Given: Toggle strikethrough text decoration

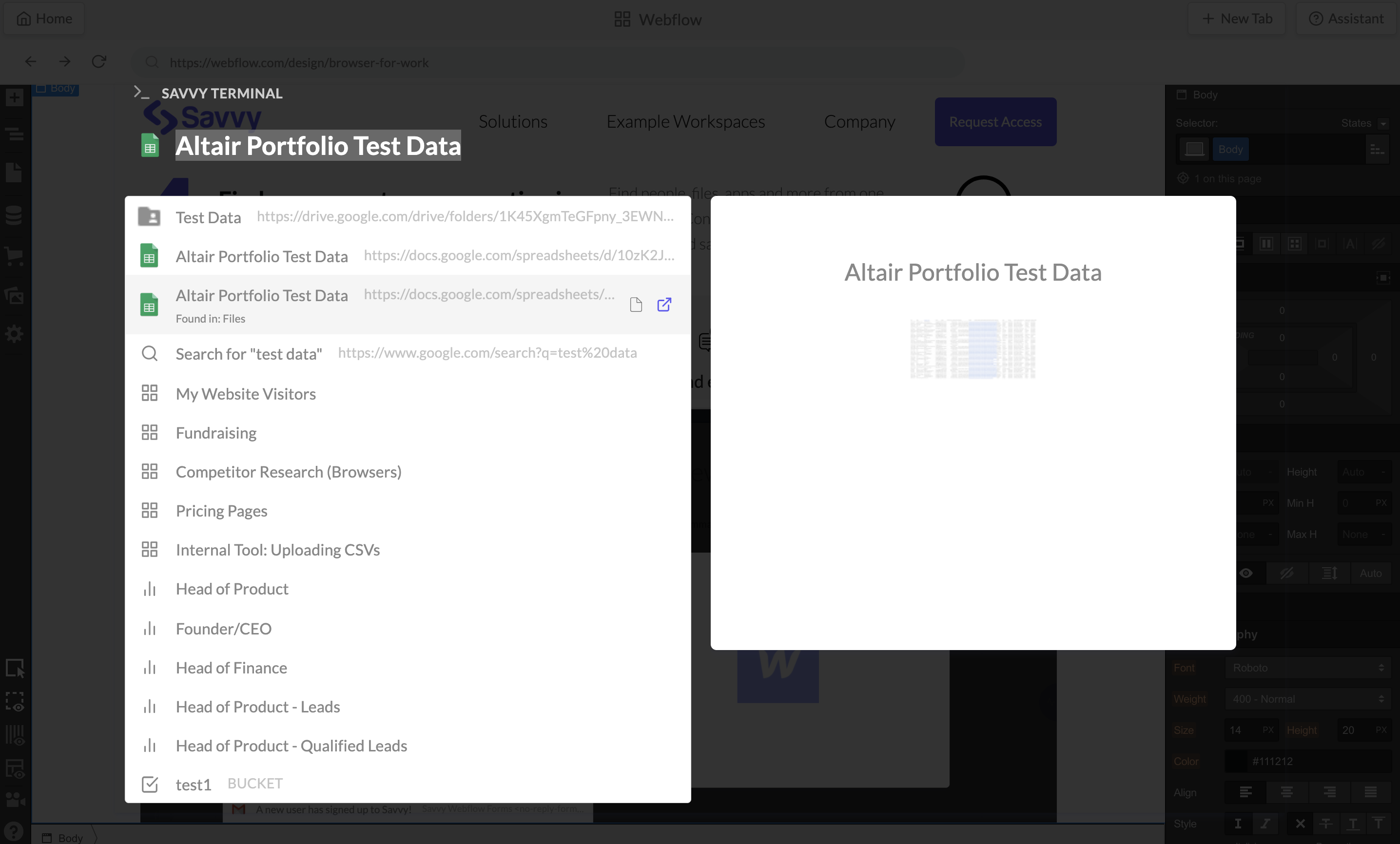Looking at the screenshot, I should 1325,824.
